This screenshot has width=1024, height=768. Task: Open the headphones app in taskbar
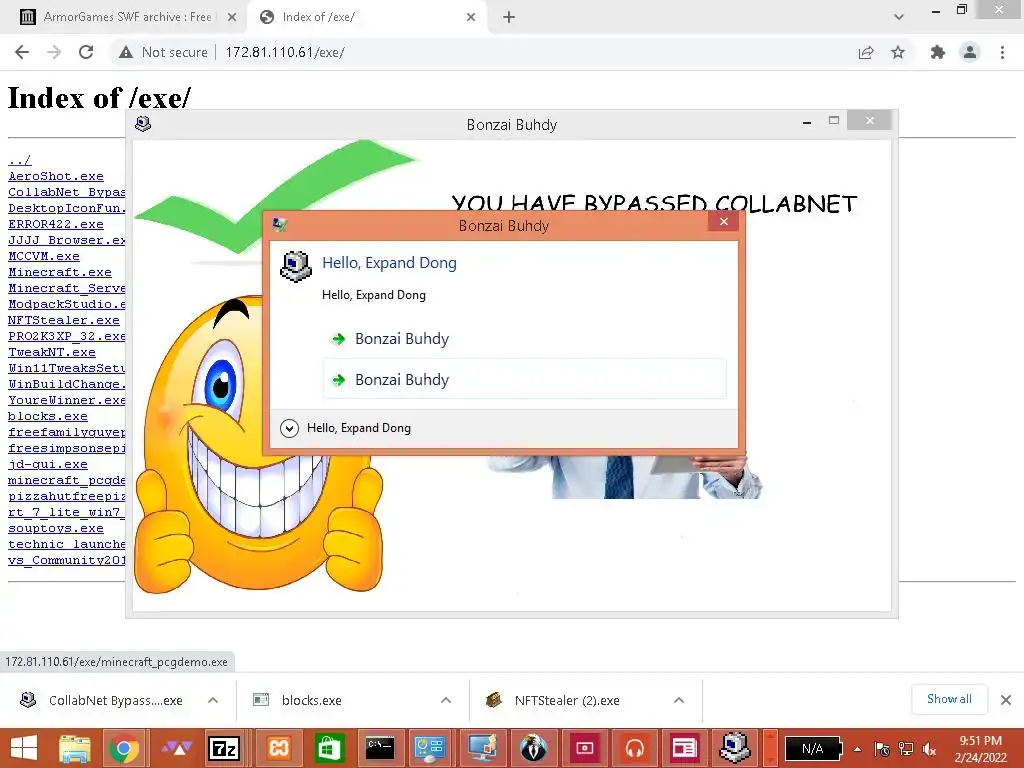coord(634,748)
